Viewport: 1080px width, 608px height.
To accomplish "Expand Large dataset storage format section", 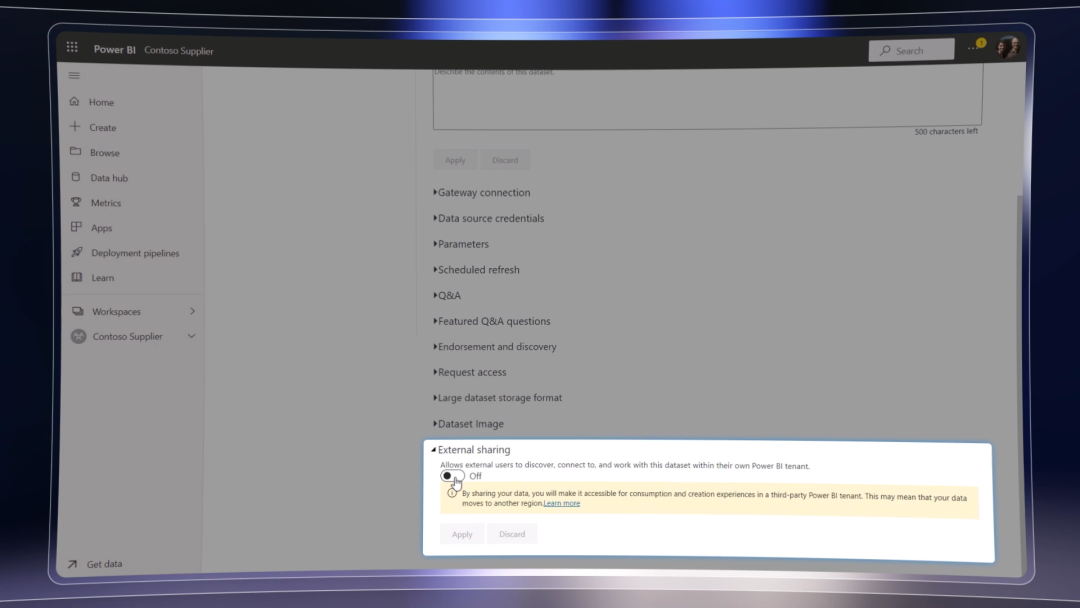I will tap(497, 397).
